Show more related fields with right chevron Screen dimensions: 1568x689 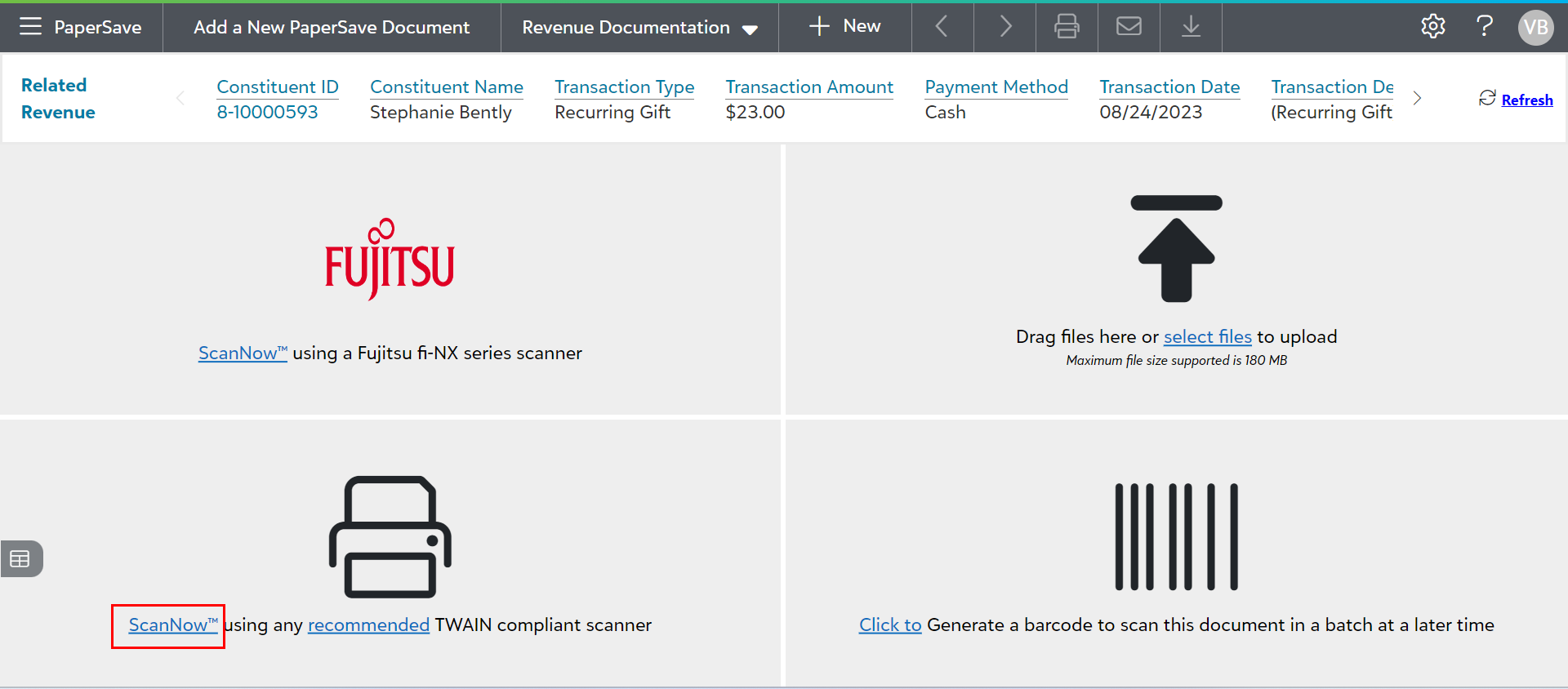click(1417, 98)
